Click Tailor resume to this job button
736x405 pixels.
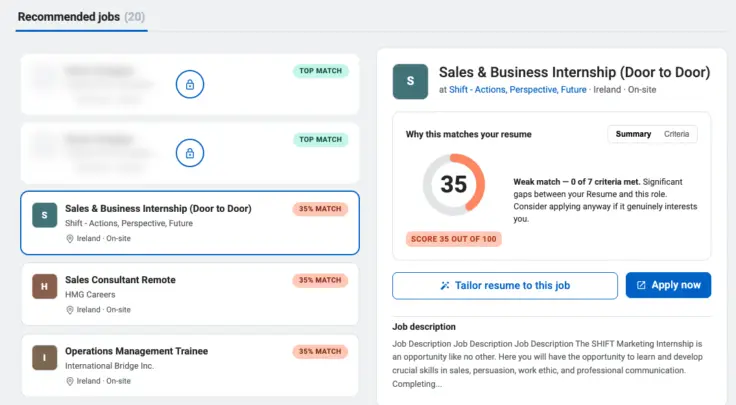coord(505,285)
